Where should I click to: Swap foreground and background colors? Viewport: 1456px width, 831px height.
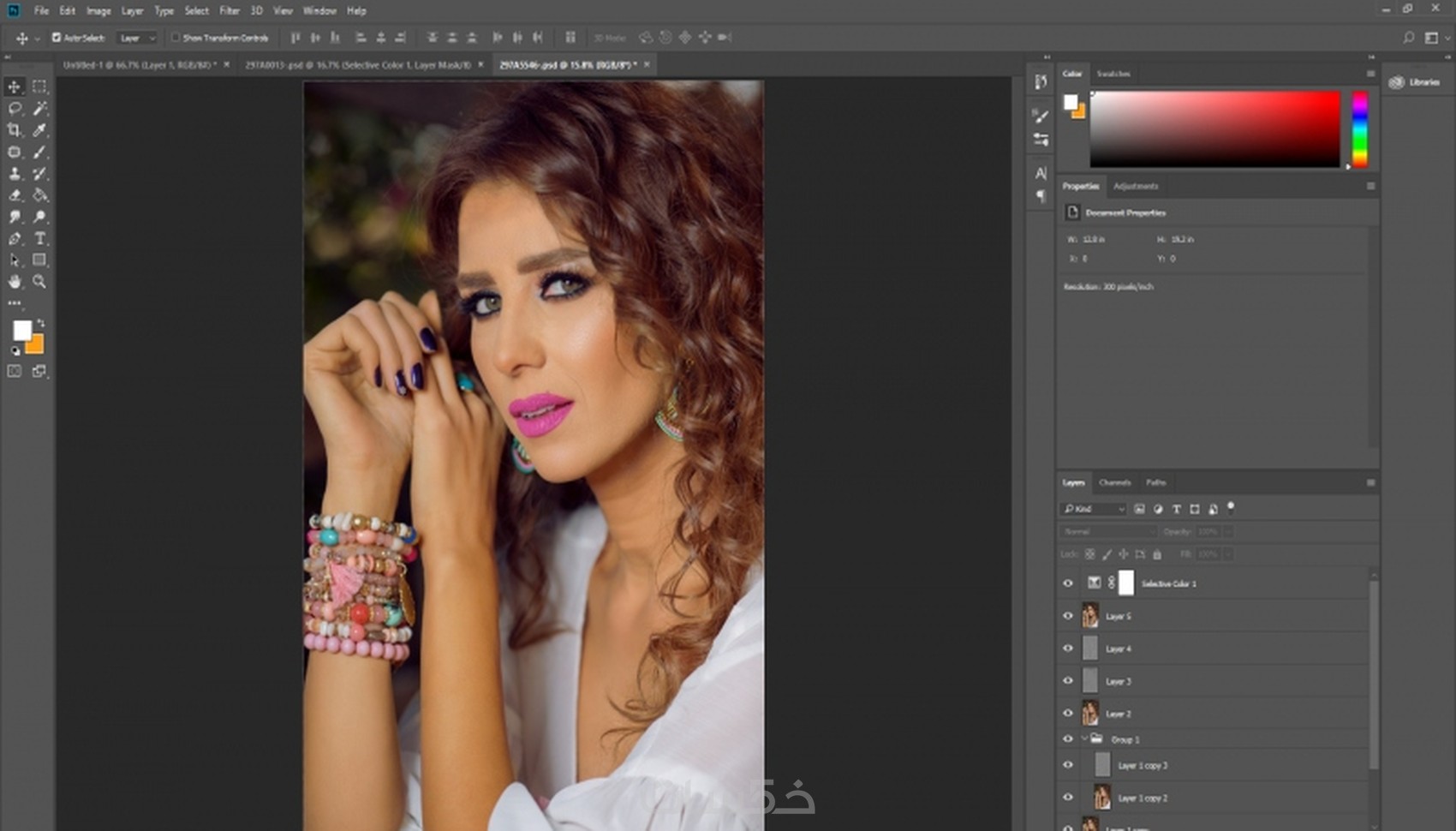pyautogui.click(x=40, y=322)
